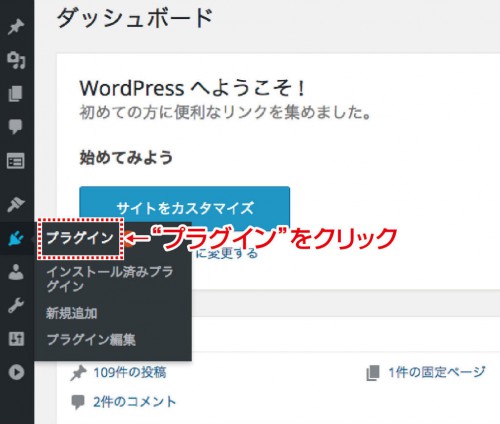500x424 pixels.
Task: Click the WordPress へようこそ heading
Action: (x=192, y=88)
